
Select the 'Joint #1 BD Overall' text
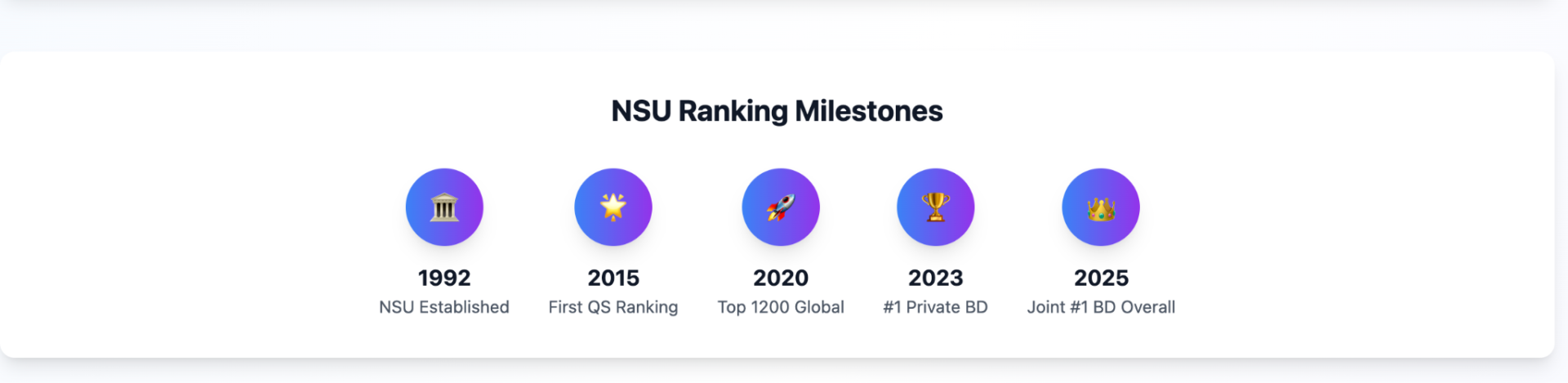click(1101, 307)
